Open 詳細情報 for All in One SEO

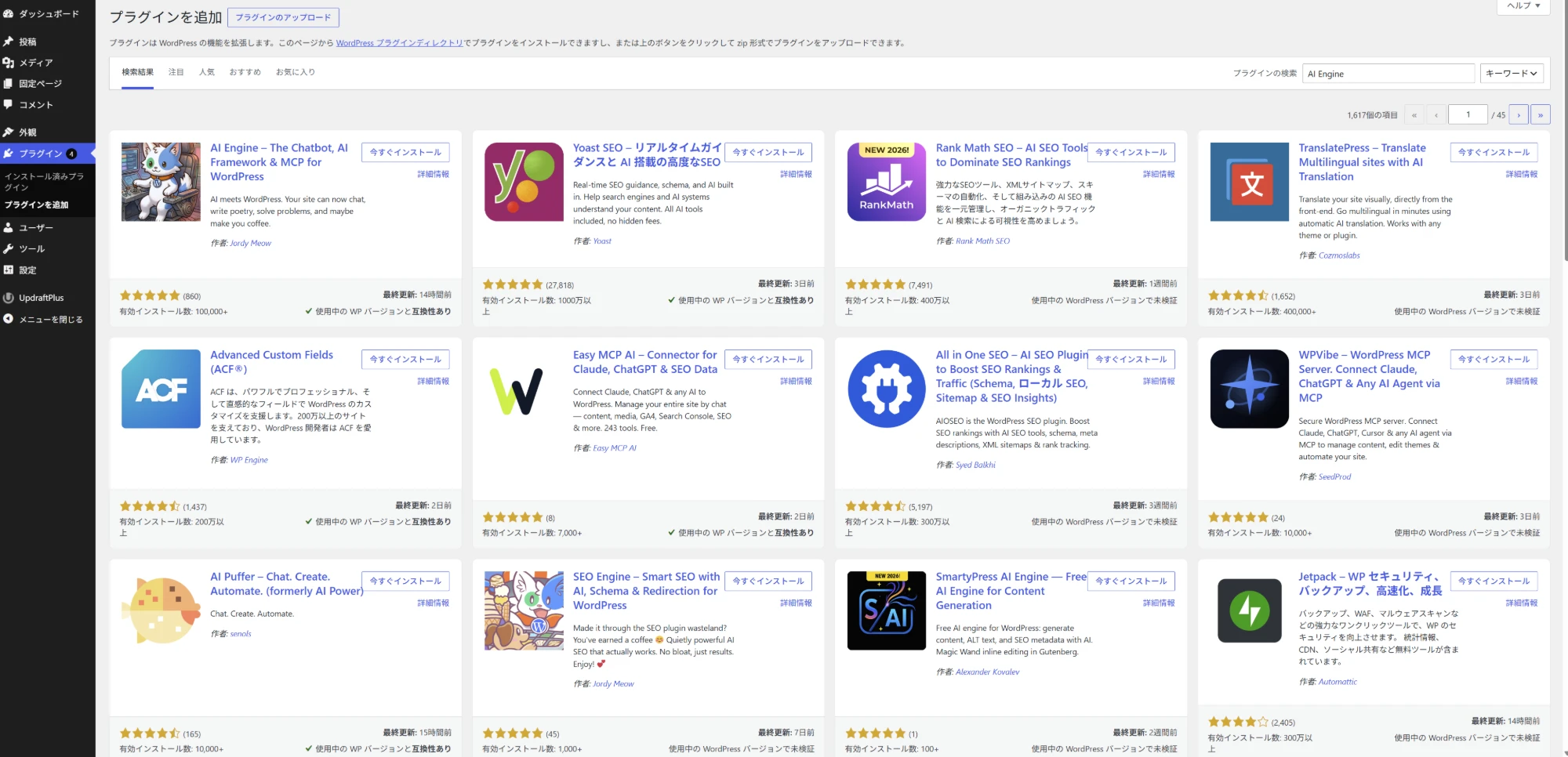(1159, 381)
